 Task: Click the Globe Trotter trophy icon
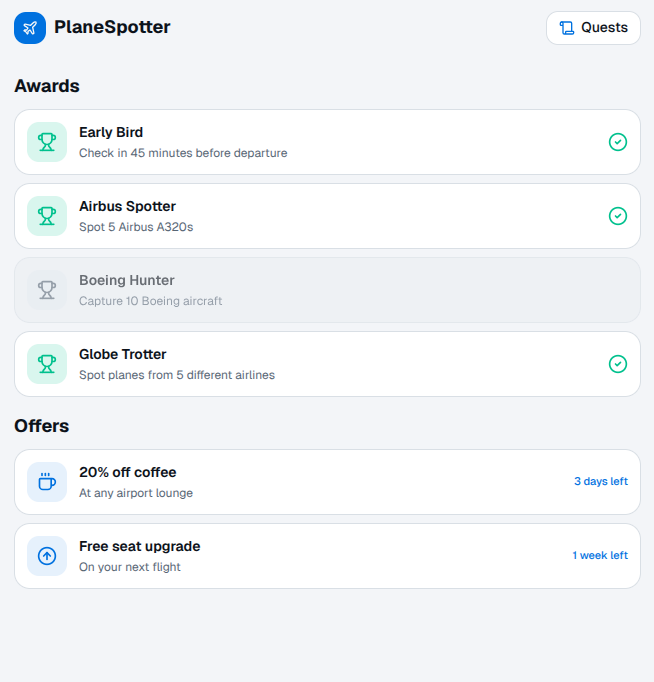click(x=47, y=364)
